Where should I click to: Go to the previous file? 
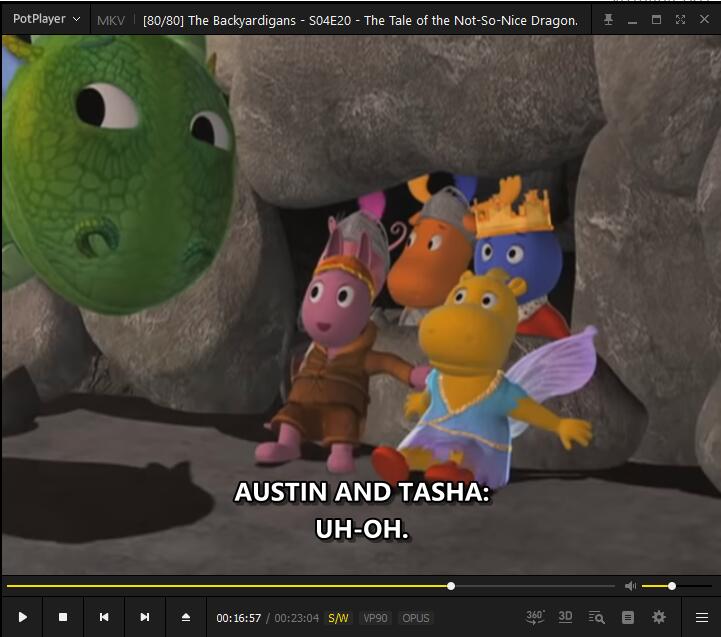104,617
